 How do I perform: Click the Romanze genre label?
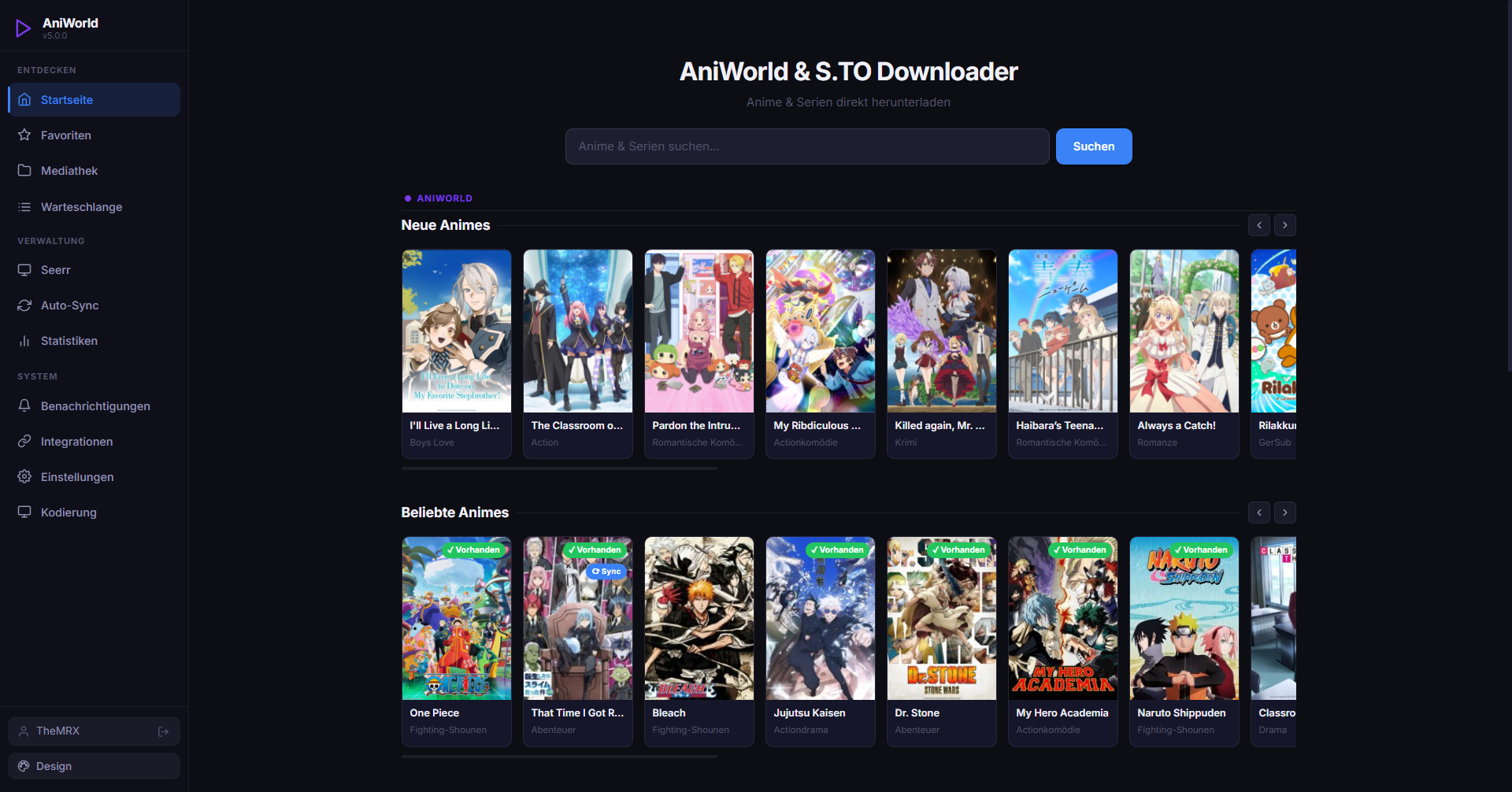1158,442
